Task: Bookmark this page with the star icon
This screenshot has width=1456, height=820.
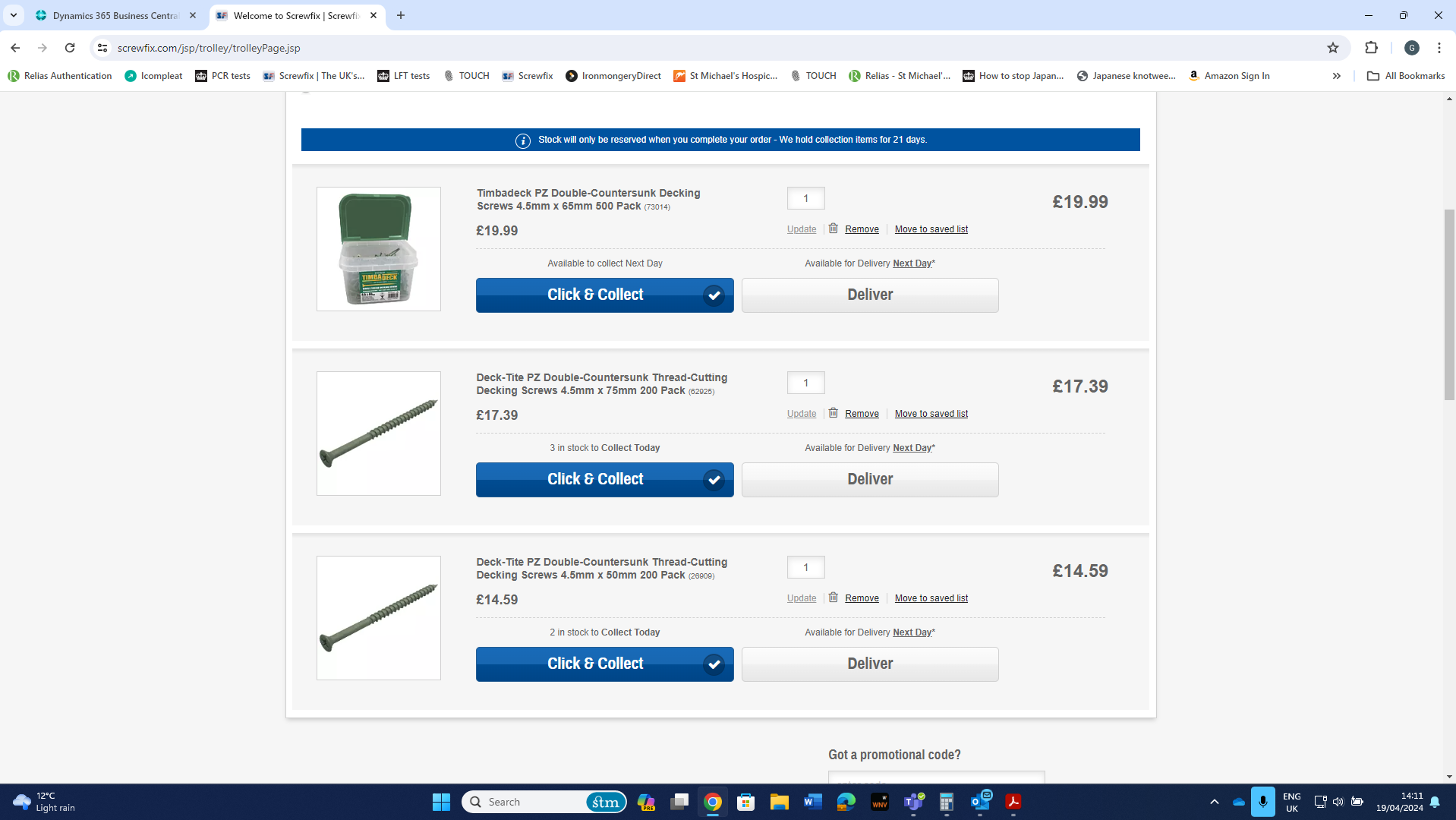Action: coord(1333,48)
